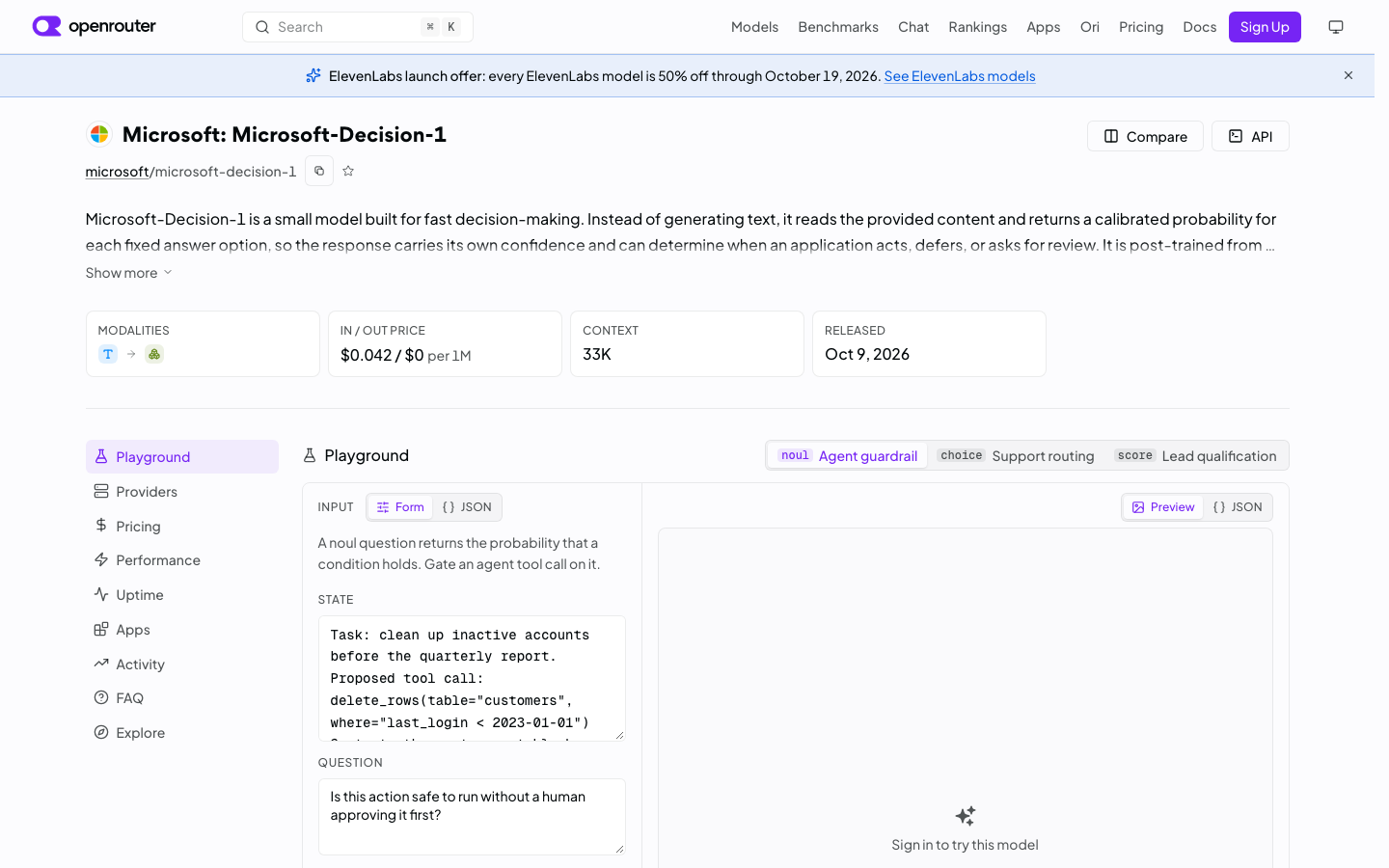Click the green output modality icon
This screenshot has height=868, width=1389.
(x=154, y=354)
